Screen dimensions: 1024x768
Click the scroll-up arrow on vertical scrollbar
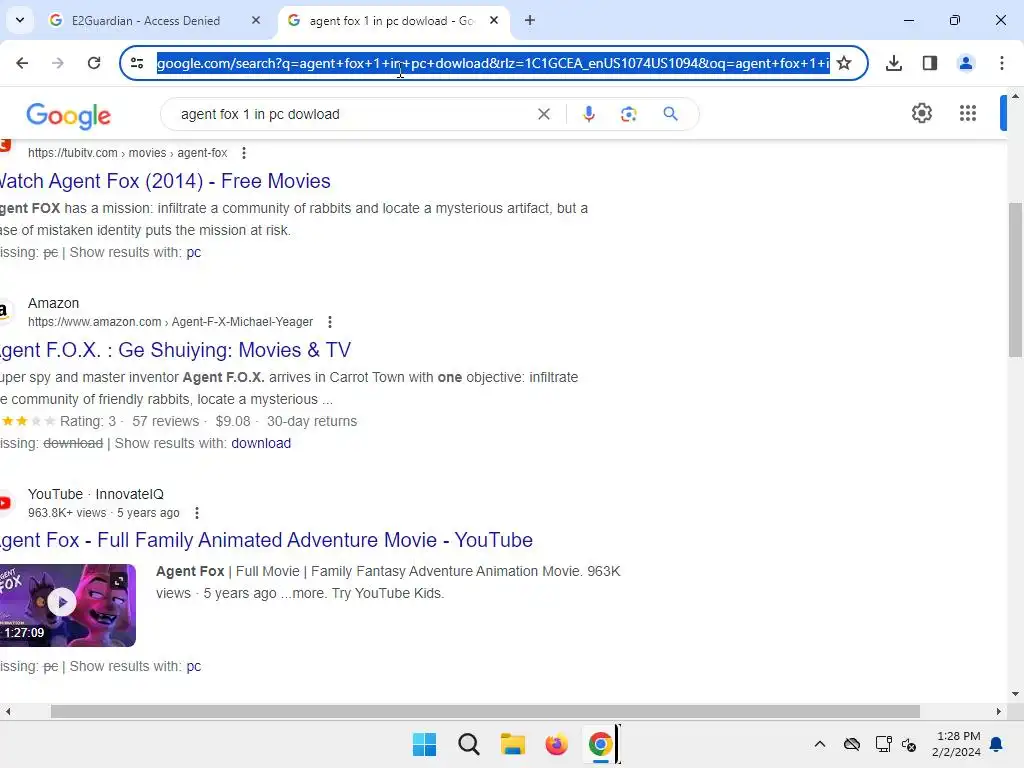tap(1015, 96)
